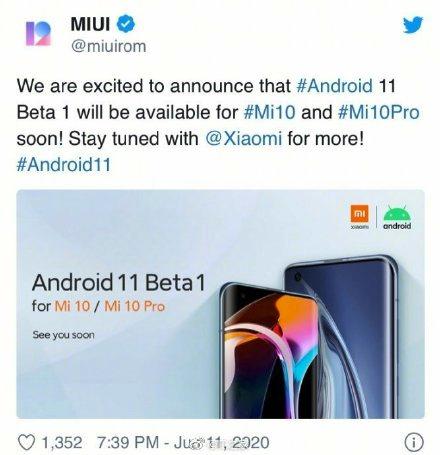
Task: Open the Twitter bird logo
Action: click(x=413, y=25)
